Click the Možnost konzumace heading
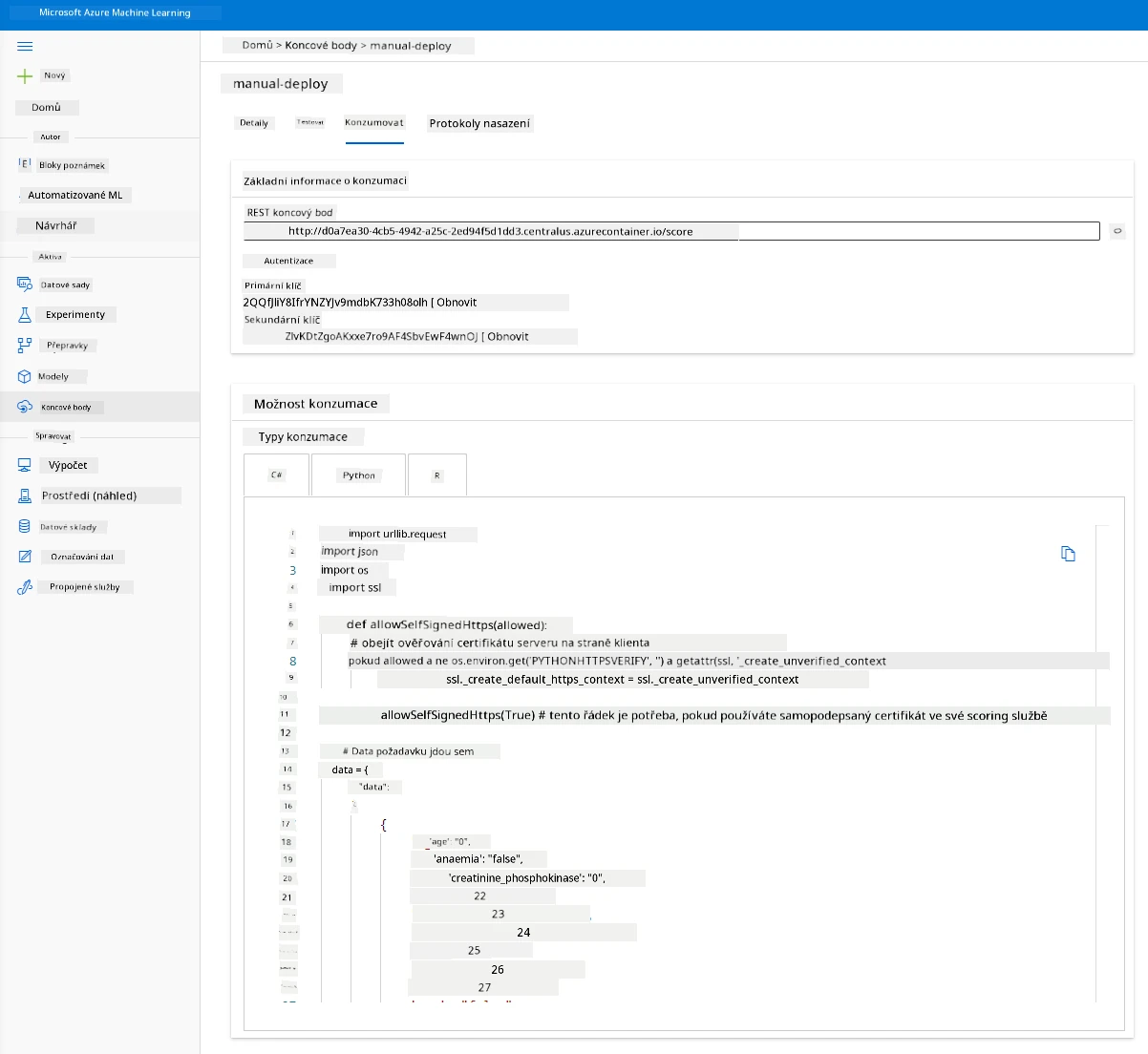This screenshot has width=1148, height=1054. [316, 404]
